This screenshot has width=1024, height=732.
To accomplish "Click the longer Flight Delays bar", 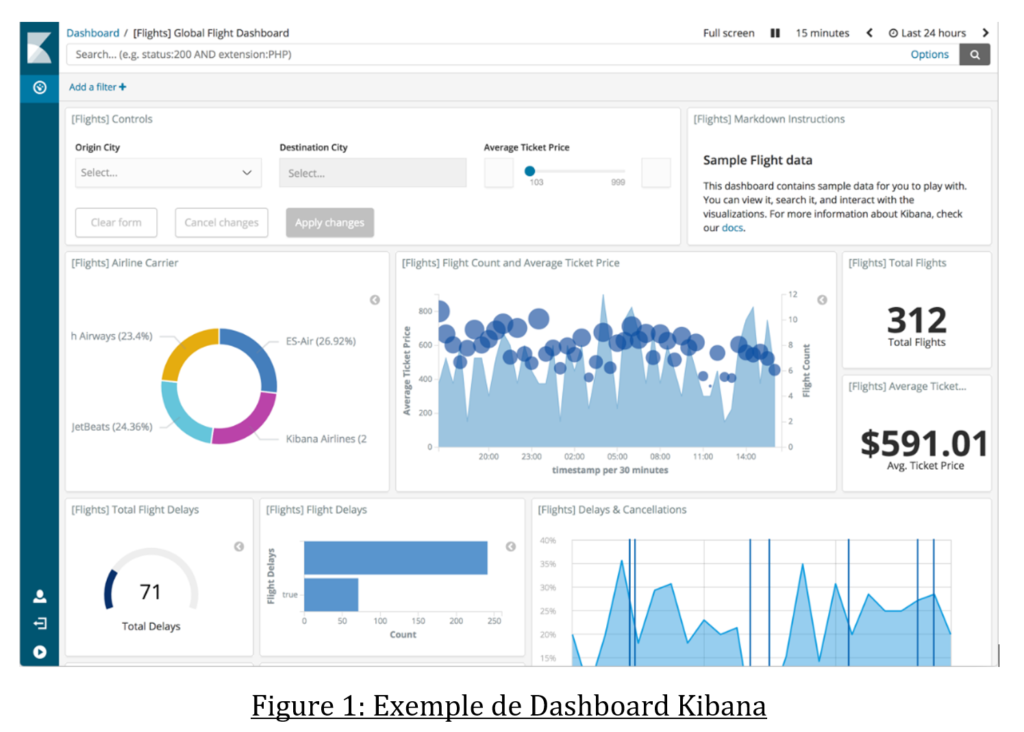I will pyautogui.click(x=396, y=558).
